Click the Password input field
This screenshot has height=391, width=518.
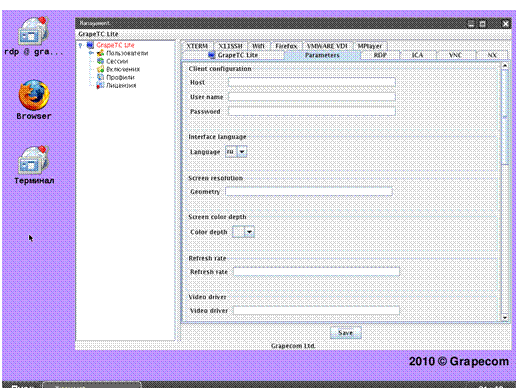(x=312, y=111)
